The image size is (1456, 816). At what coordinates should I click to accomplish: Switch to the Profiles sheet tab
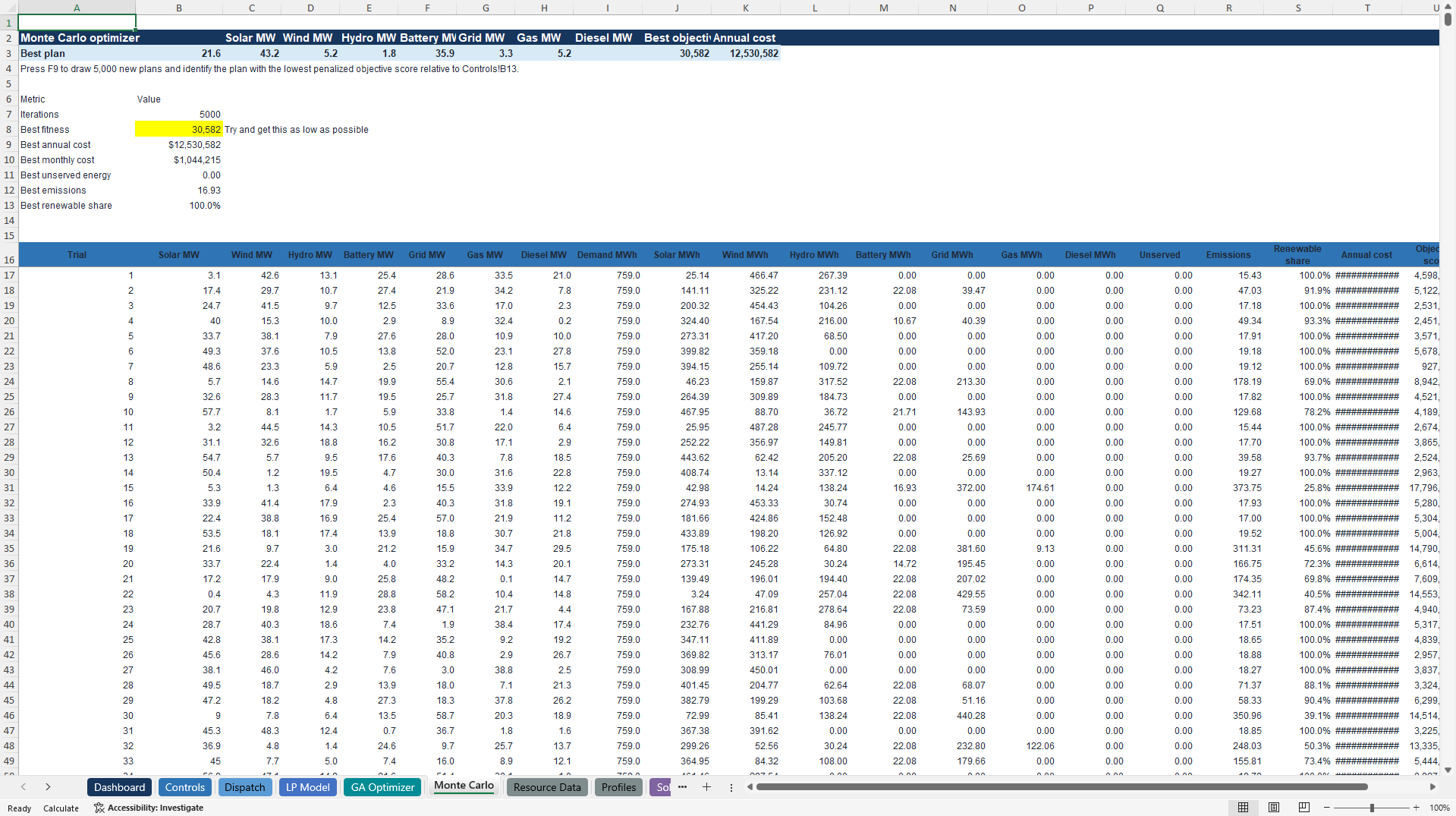point(618,787)
